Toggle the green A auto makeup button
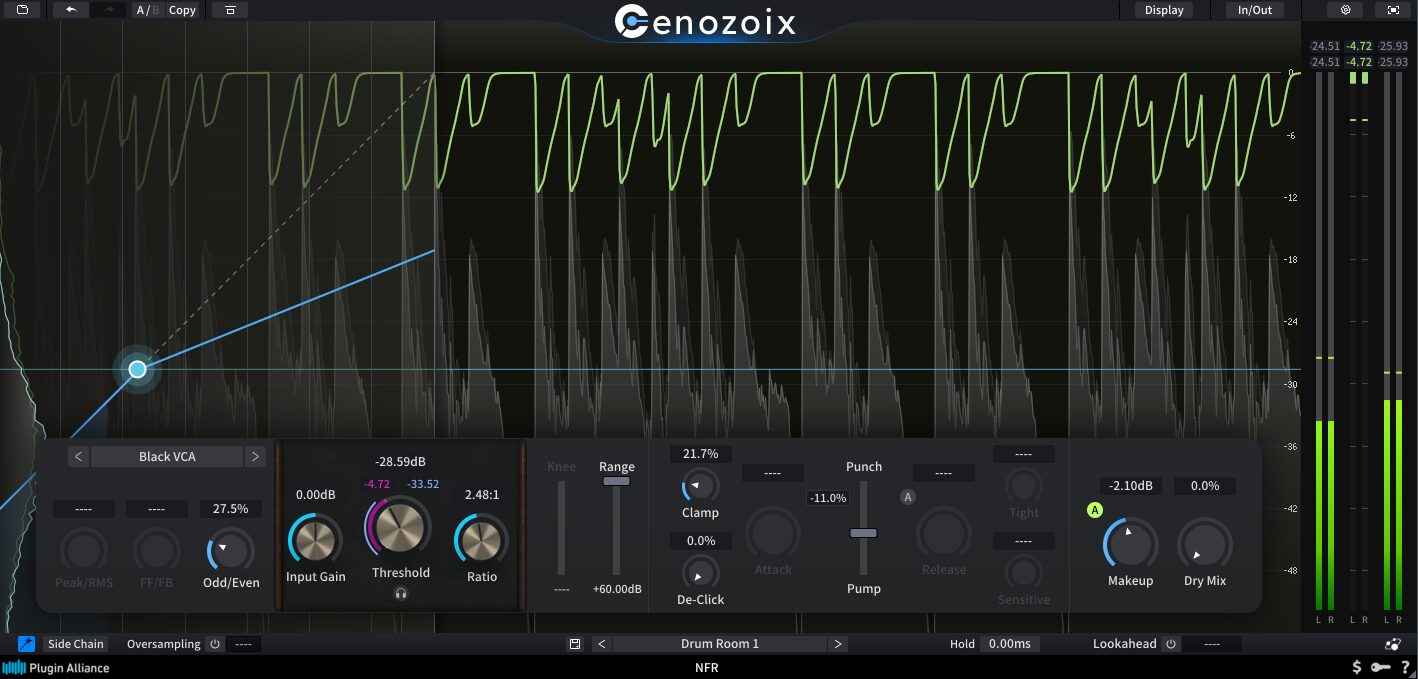Screen dimensions: 1418x679 coord(1094,511)
